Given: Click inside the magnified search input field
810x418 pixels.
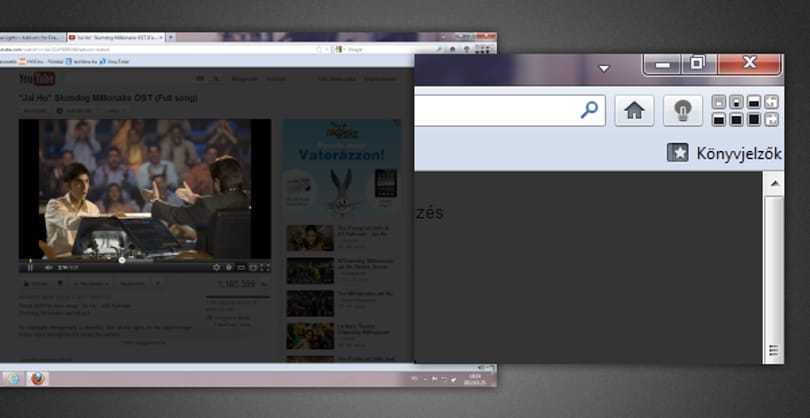Looking at the screenshot, I should [509, 110].
